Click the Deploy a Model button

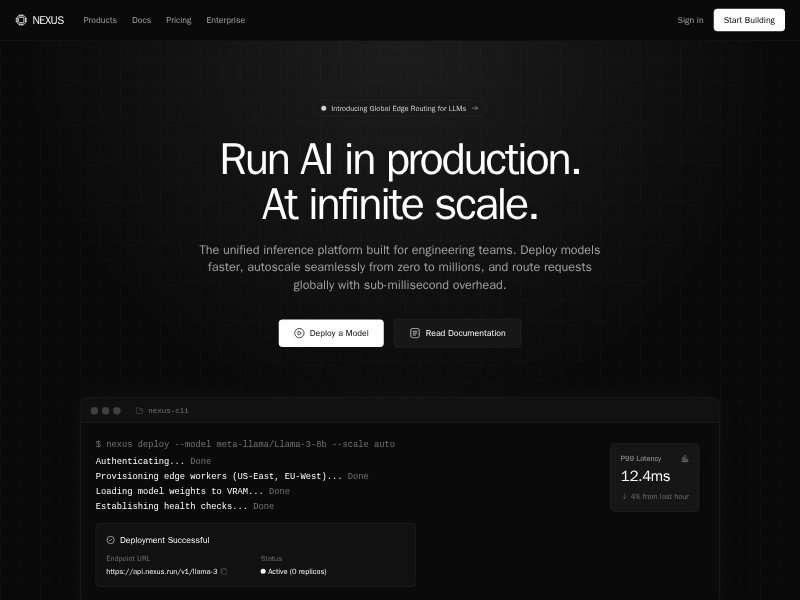(x=331, y=333)
